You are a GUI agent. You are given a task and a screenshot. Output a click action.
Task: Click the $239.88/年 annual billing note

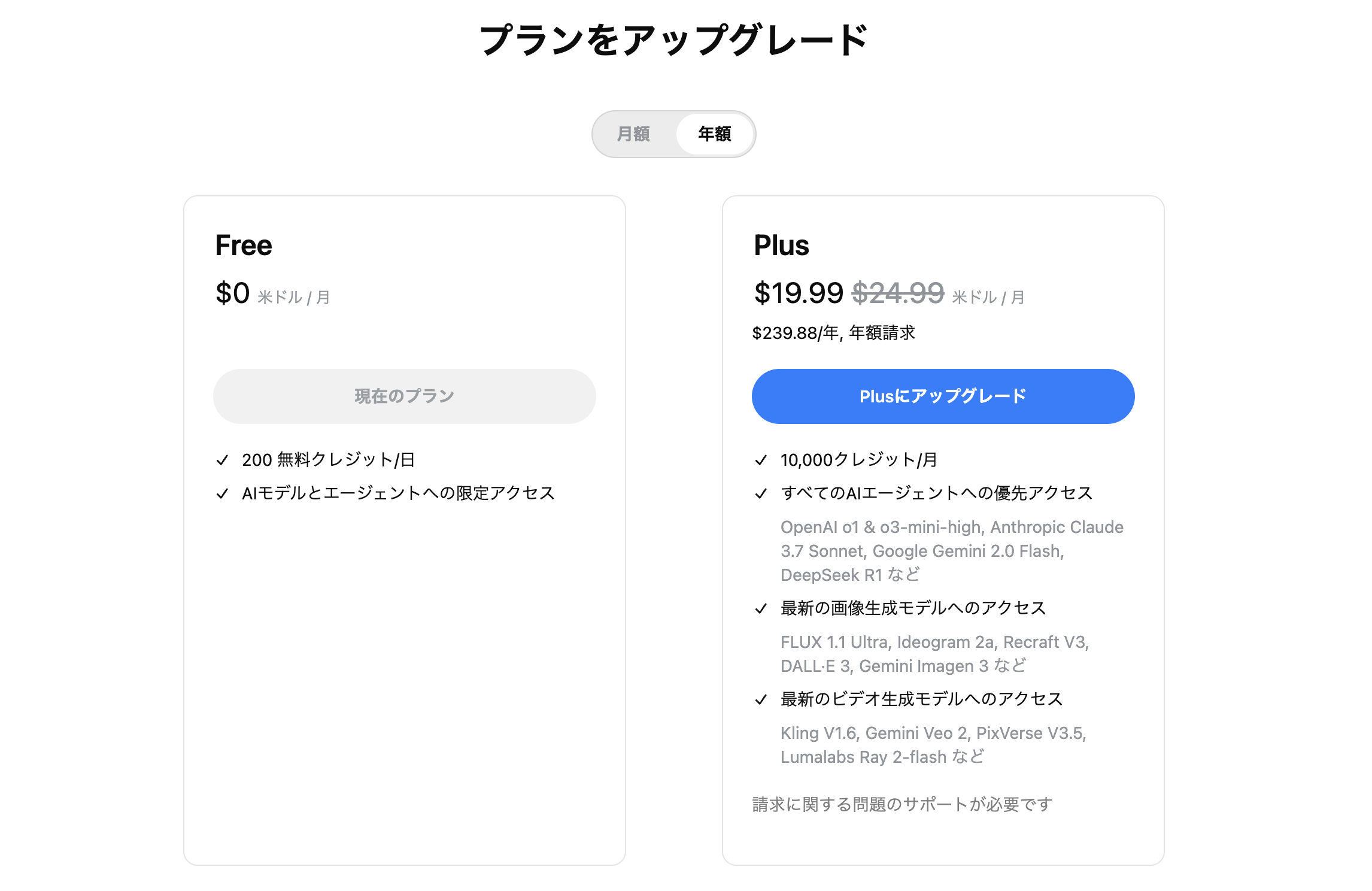click(x=833, y=333)
